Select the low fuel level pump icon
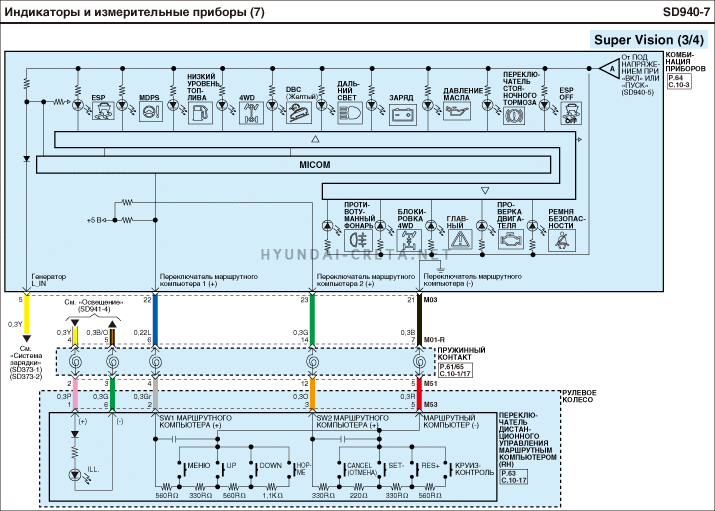Viewport: 715px width, 511px height. [200, 113]
